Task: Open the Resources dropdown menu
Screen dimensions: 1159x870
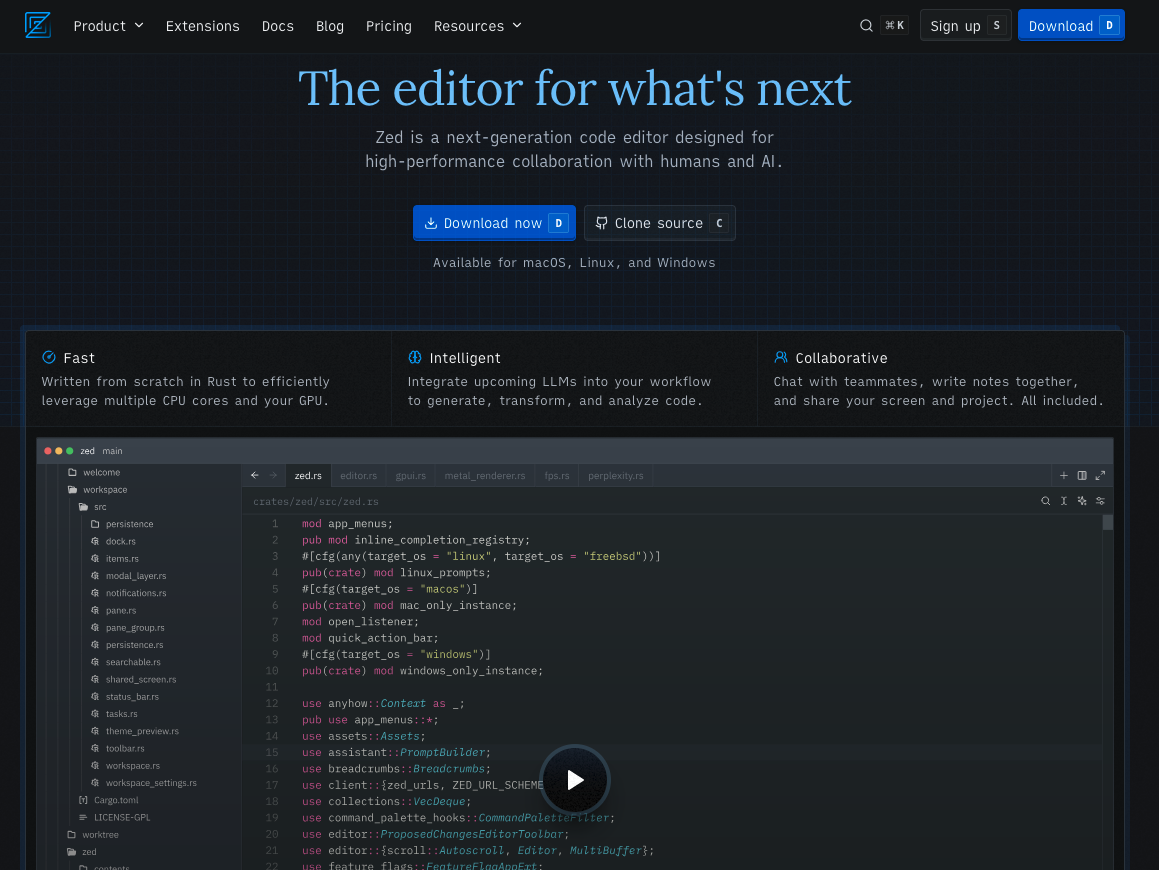Action: click(478, 26)
